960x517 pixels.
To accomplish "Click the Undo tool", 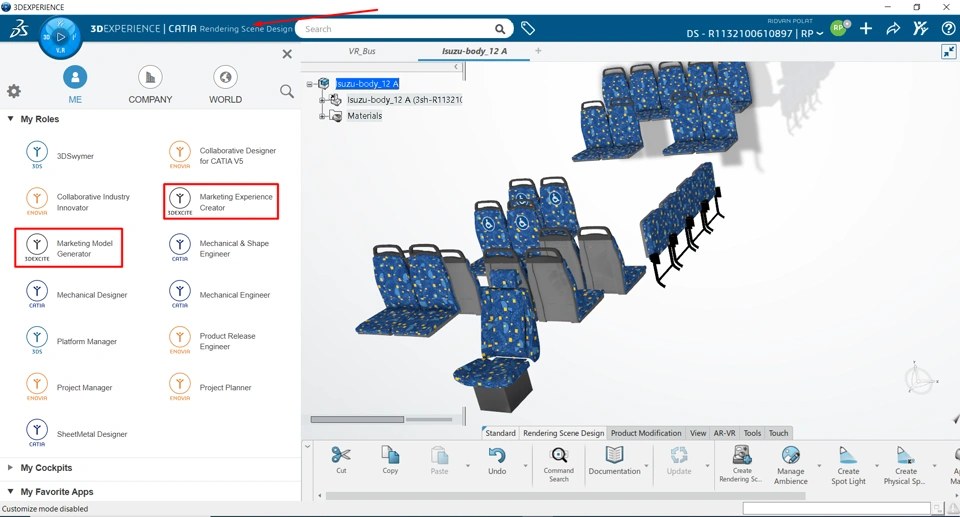I will click(x=497, y=461).
